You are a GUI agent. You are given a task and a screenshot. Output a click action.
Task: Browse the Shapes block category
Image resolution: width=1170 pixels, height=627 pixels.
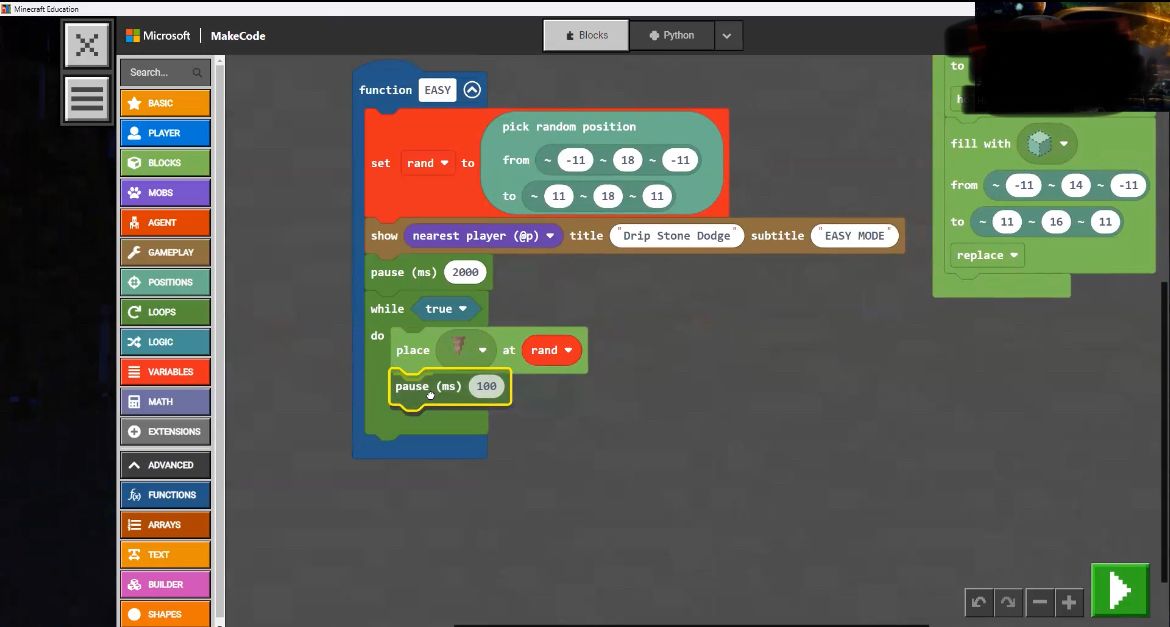tap(165, 613)
